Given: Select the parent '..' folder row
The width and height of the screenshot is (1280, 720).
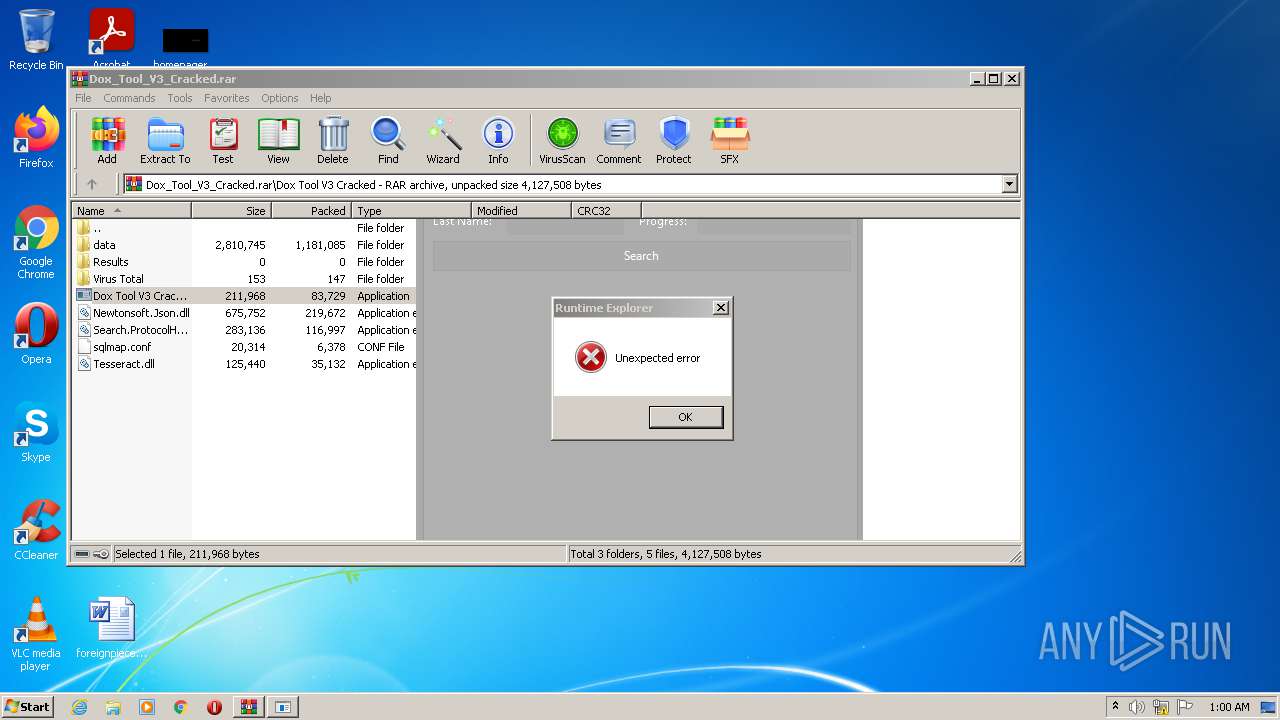Looking at the screenshot, I should [244, 228].
